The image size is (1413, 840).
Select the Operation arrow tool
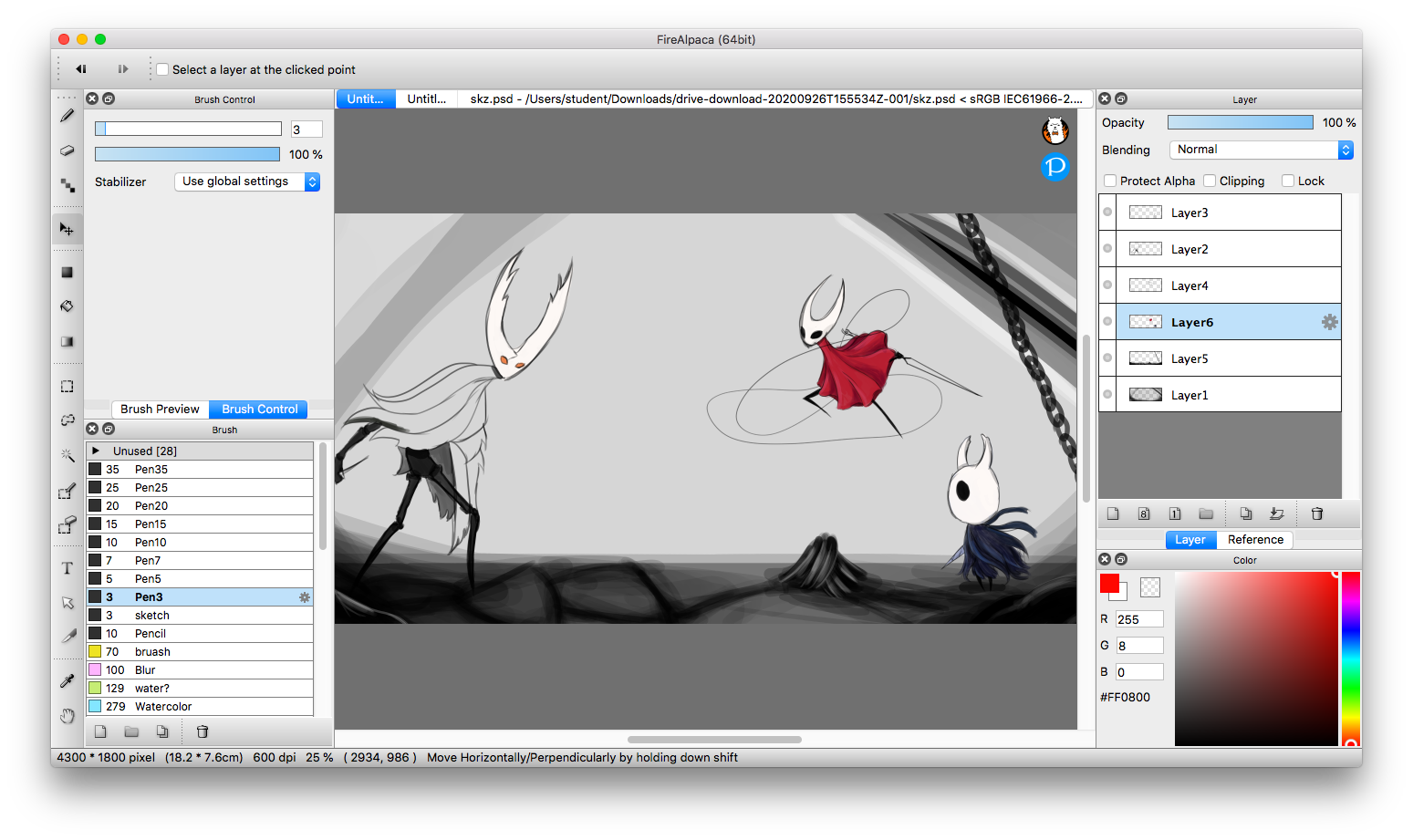pyautogui.click(x=67, y=603)
